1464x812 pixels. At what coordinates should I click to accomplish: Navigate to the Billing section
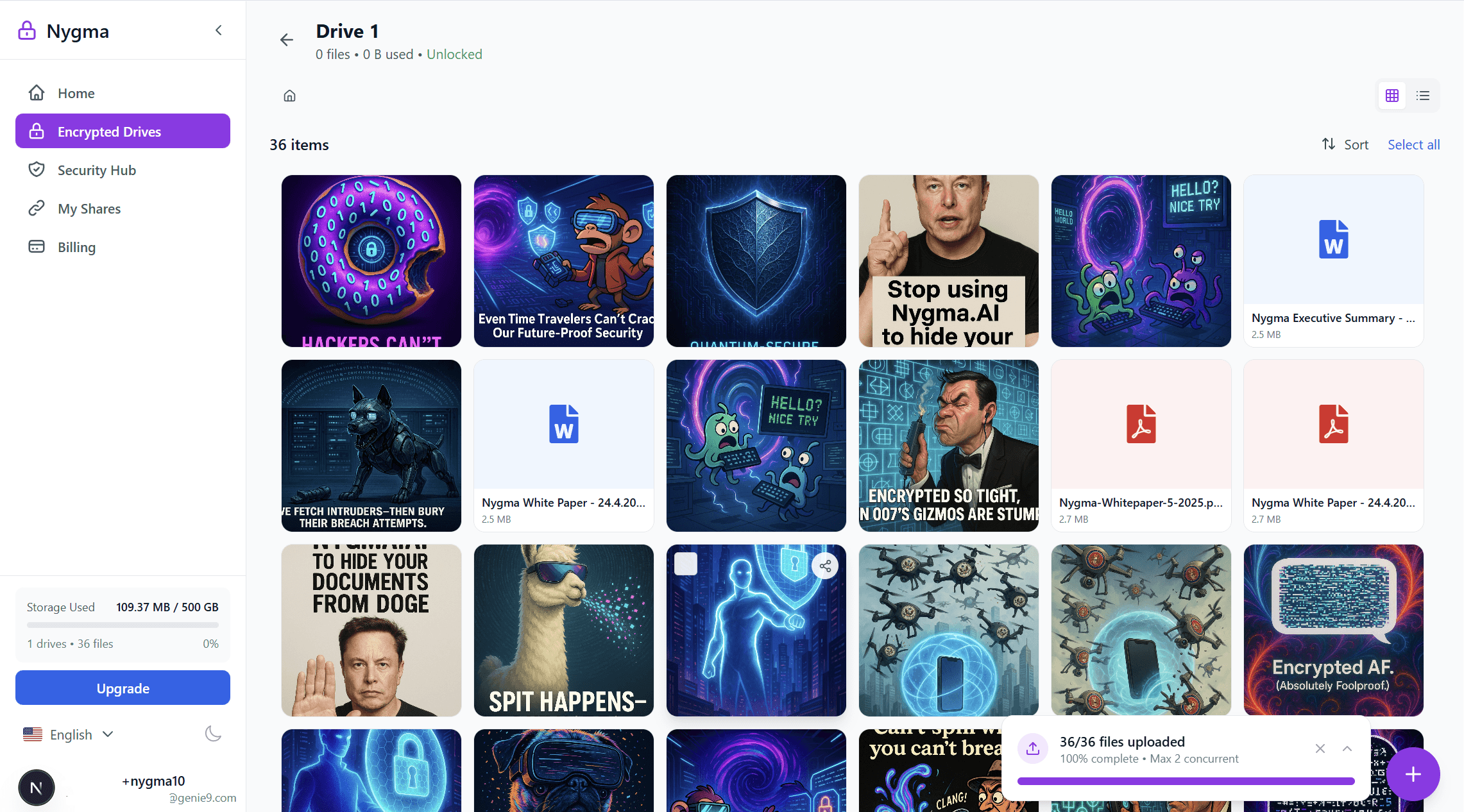[76, 246]
